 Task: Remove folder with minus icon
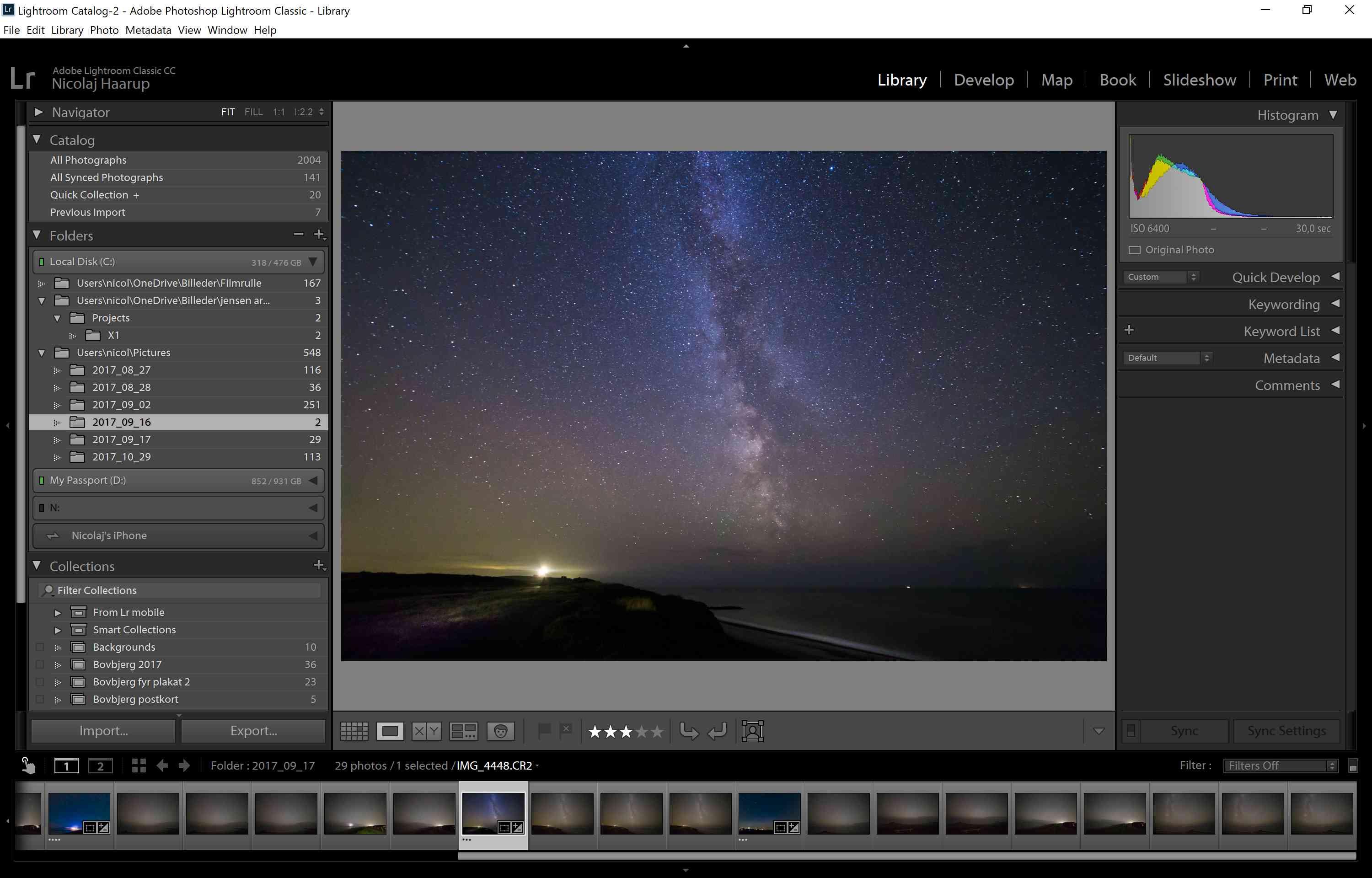click(x=298, y=234)
